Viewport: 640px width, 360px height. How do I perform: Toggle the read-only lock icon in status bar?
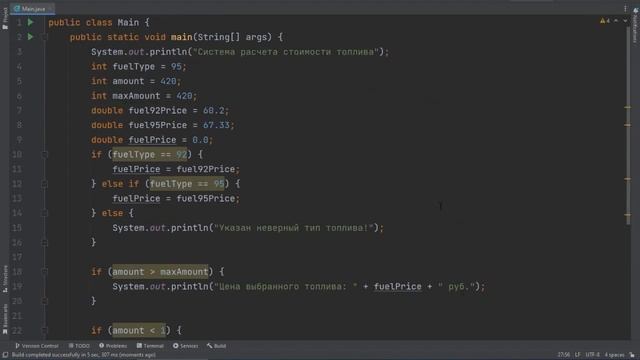(632, 355)
